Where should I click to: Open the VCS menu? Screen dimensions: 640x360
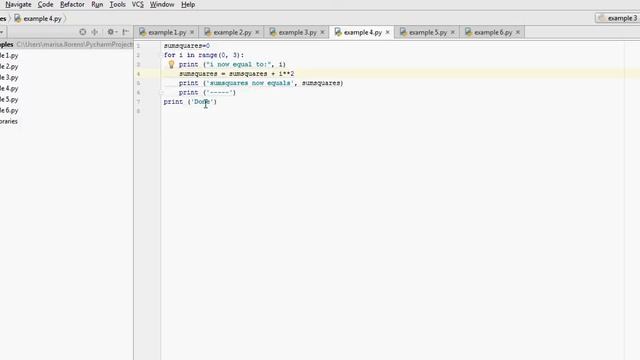(x=138, y=4)
